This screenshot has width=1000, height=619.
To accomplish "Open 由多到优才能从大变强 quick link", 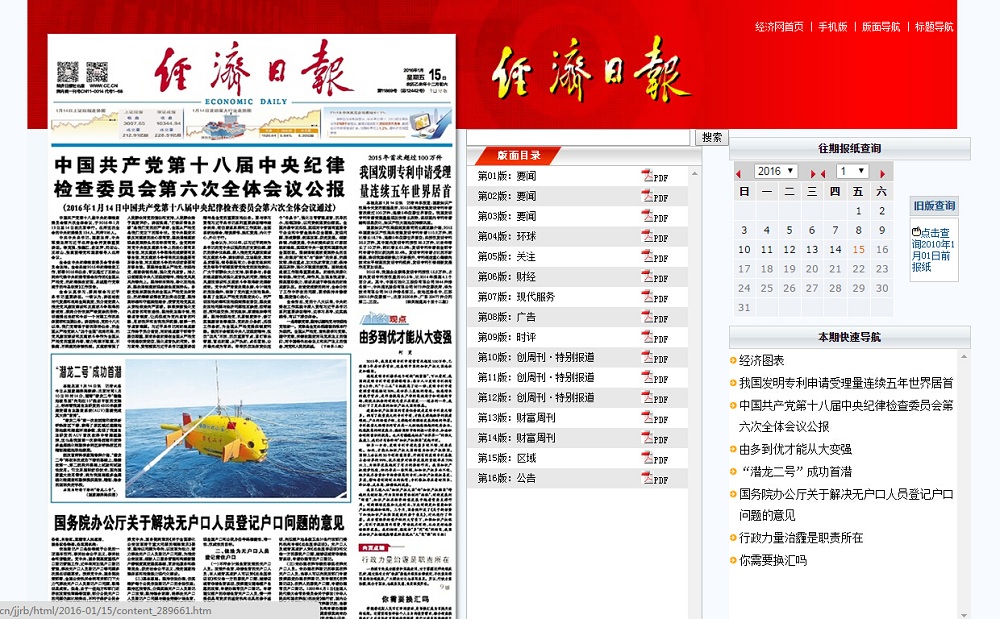I will coord(795,449).
